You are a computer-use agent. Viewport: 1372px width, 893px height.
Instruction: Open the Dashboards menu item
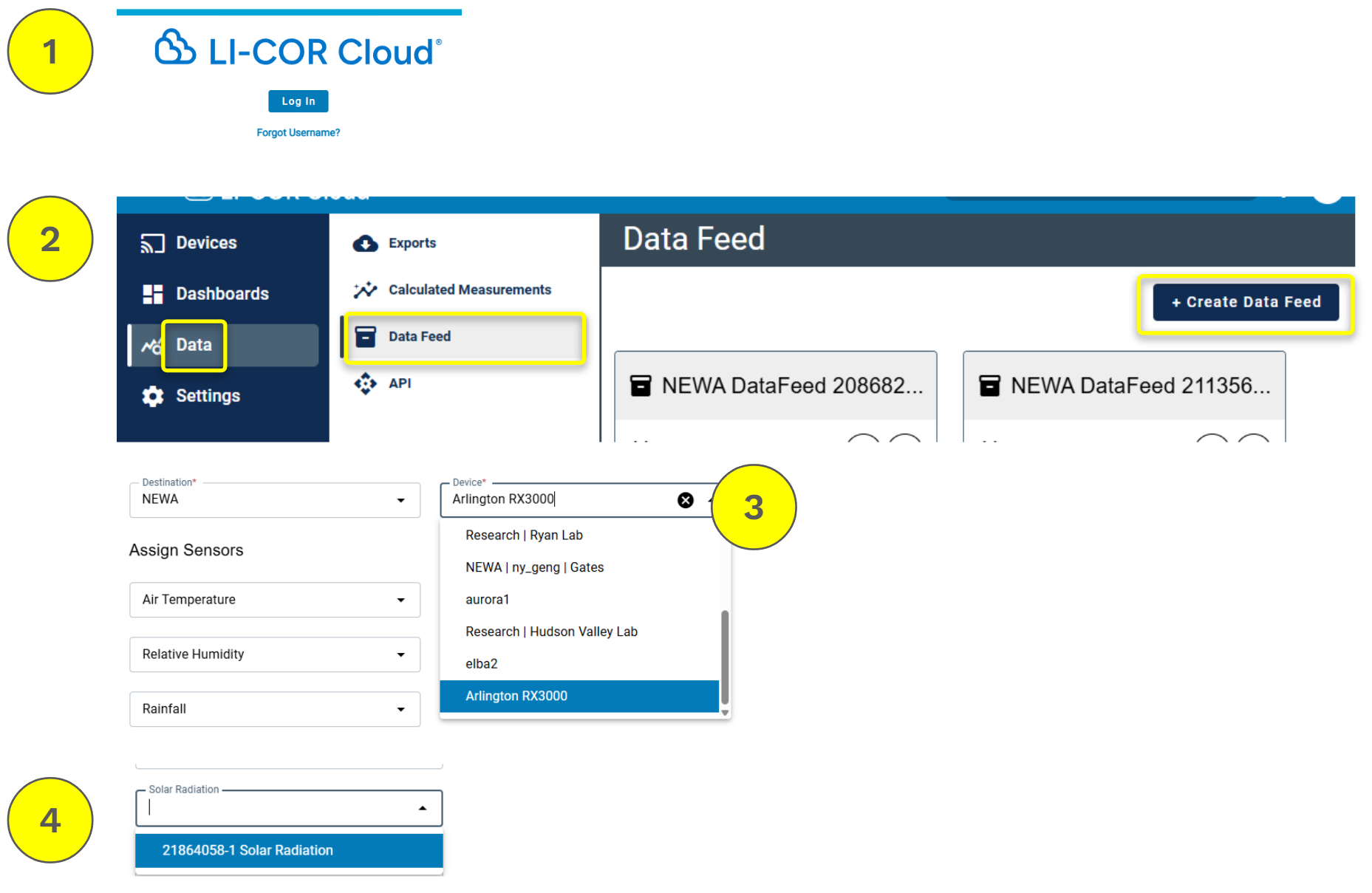click(x=223, y=294)
